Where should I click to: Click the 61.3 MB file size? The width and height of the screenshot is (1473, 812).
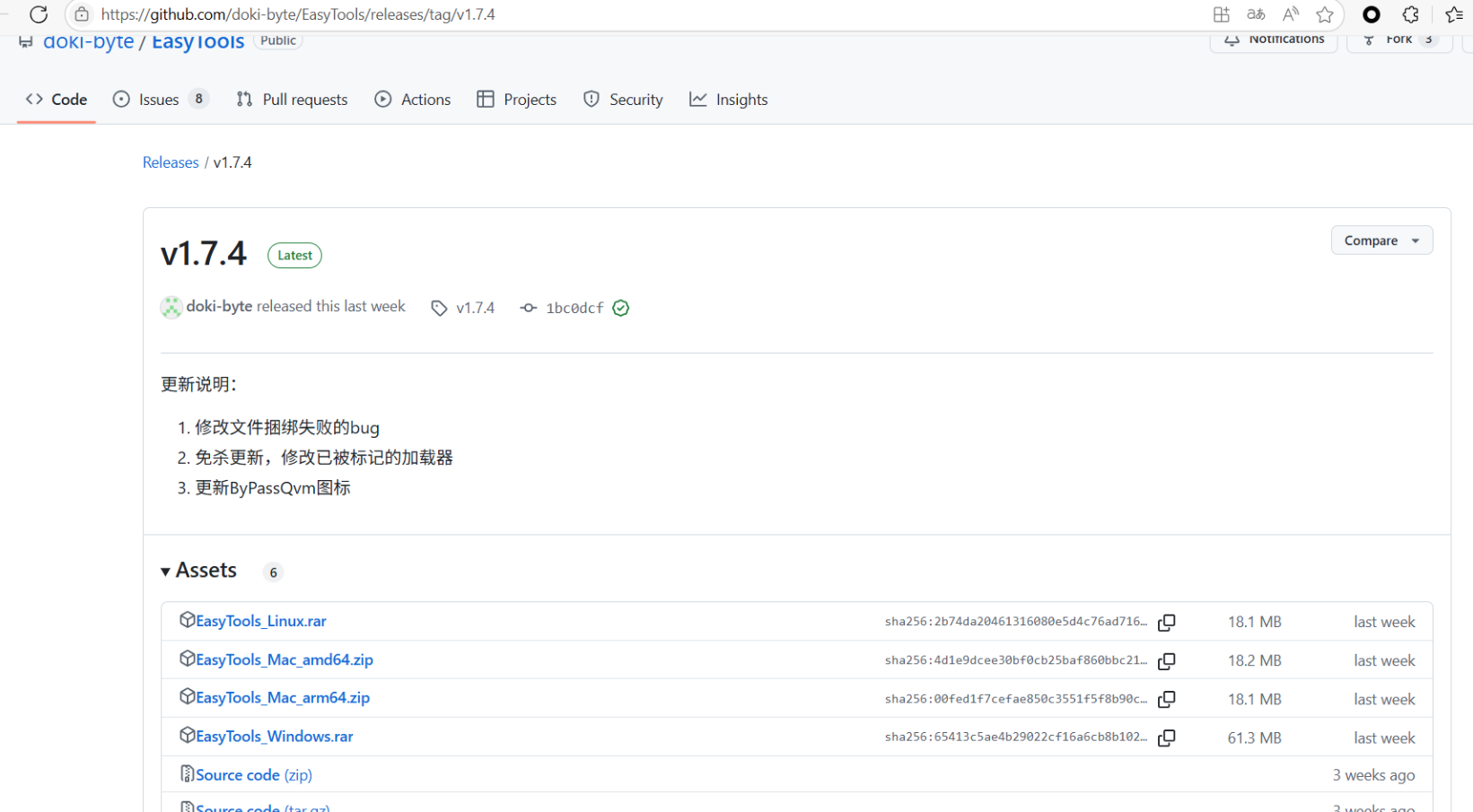(x=1254, y=738)
